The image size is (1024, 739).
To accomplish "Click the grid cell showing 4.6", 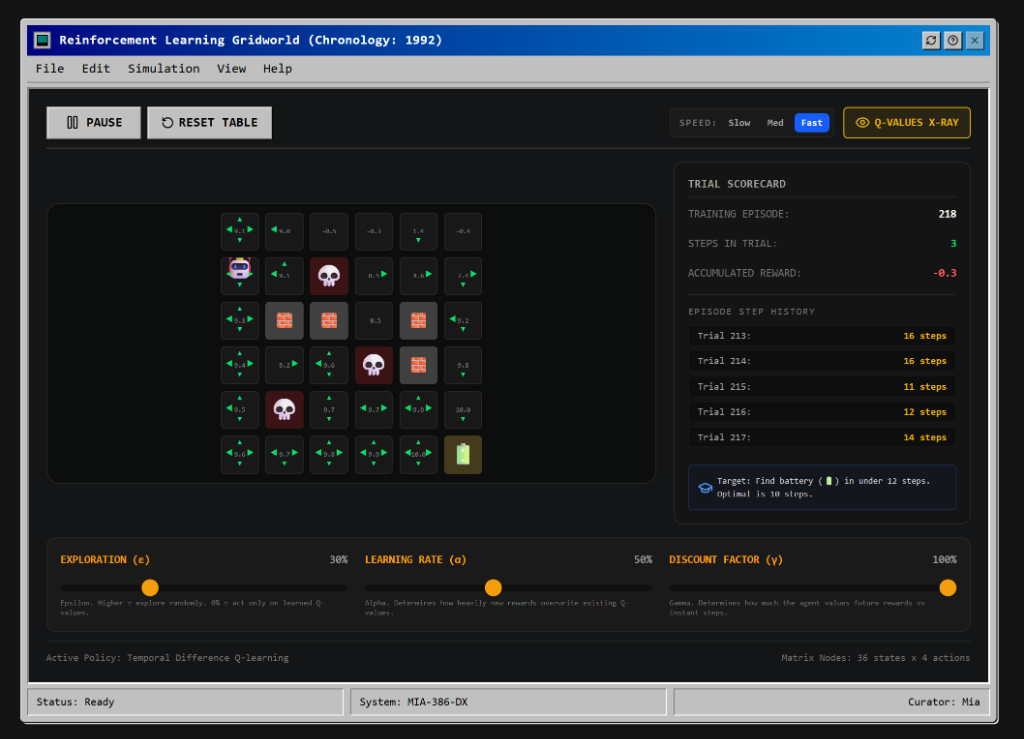I will click(419, 276).
